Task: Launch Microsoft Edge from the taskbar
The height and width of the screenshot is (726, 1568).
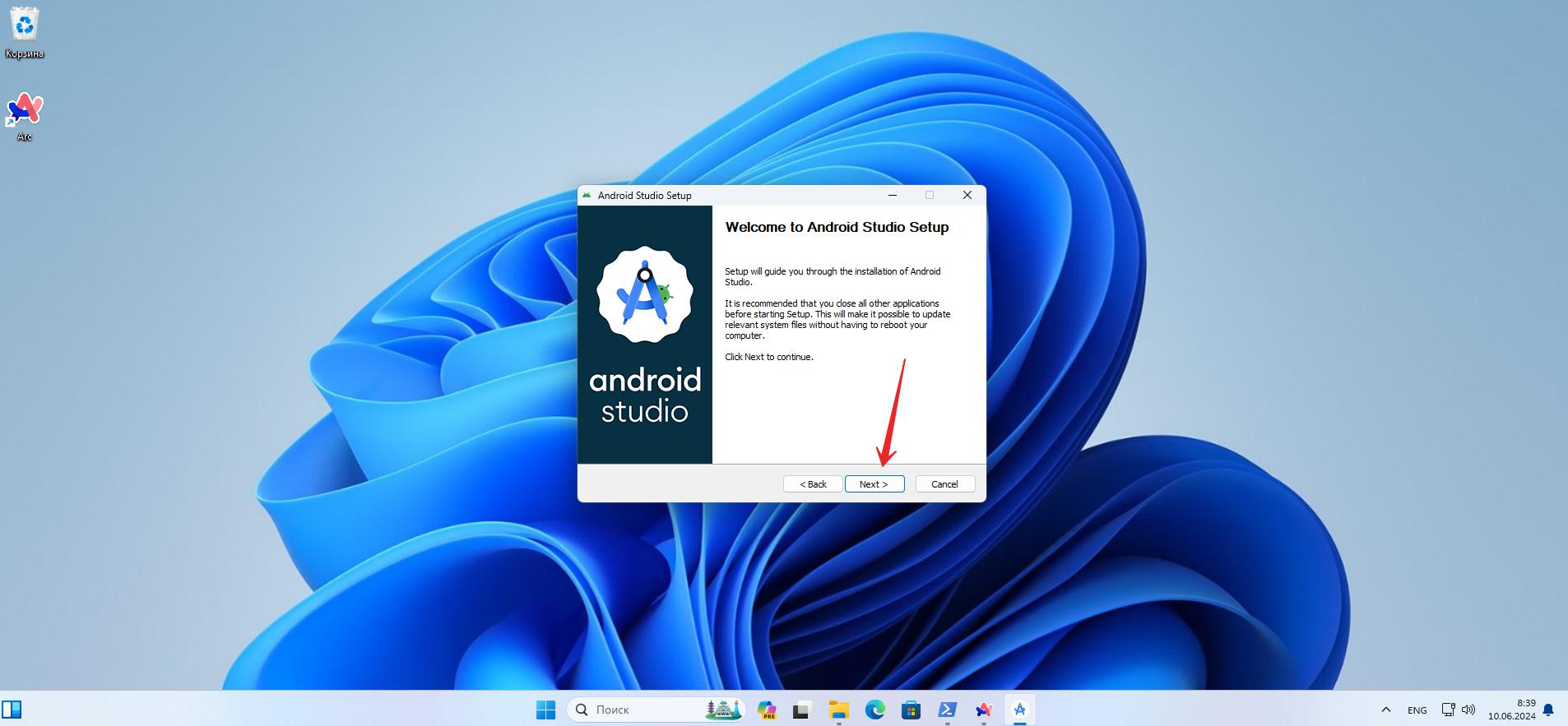Action: click(874, 710)
